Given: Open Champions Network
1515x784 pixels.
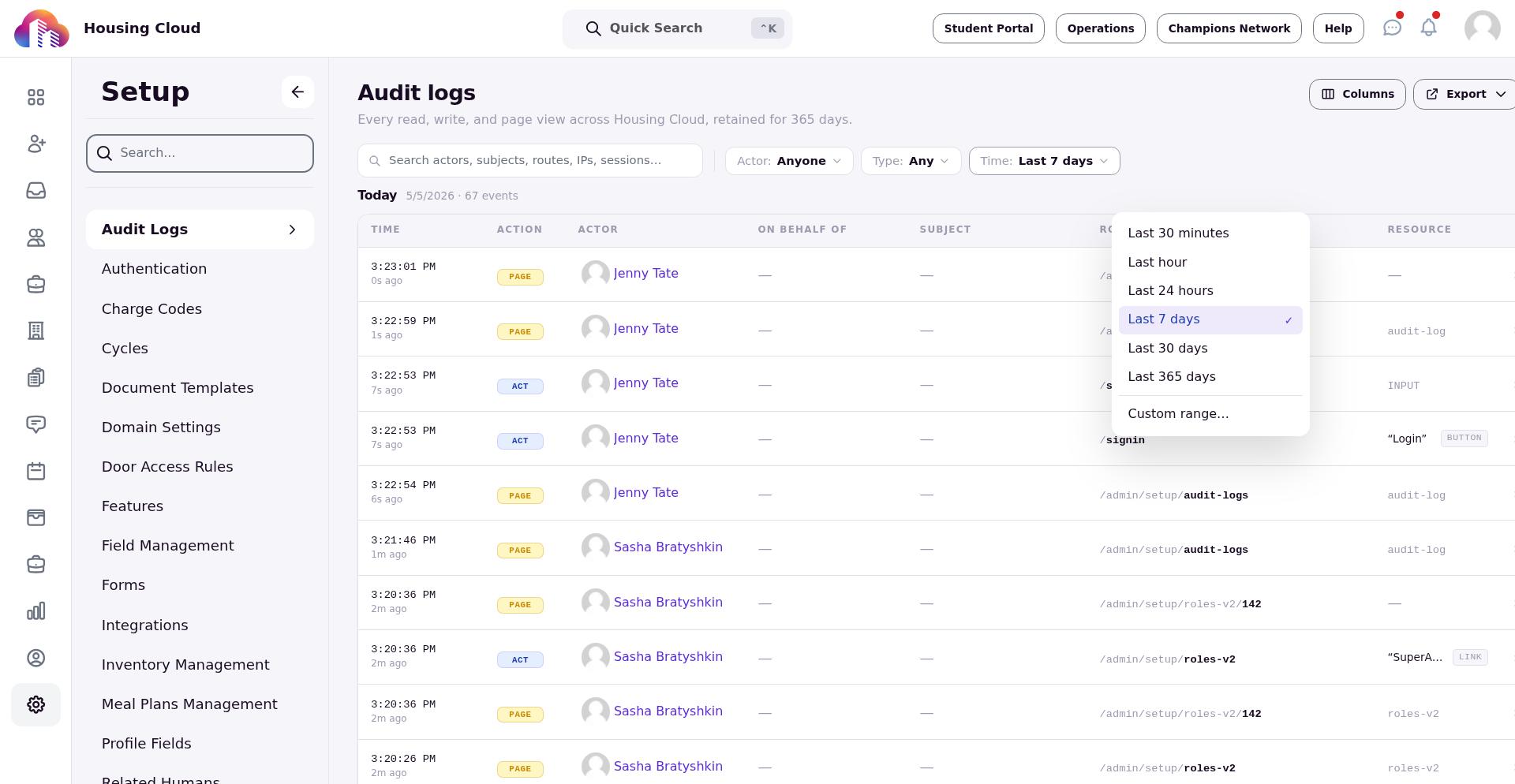Looking at the screenshot, I should tap(1229, 28).
